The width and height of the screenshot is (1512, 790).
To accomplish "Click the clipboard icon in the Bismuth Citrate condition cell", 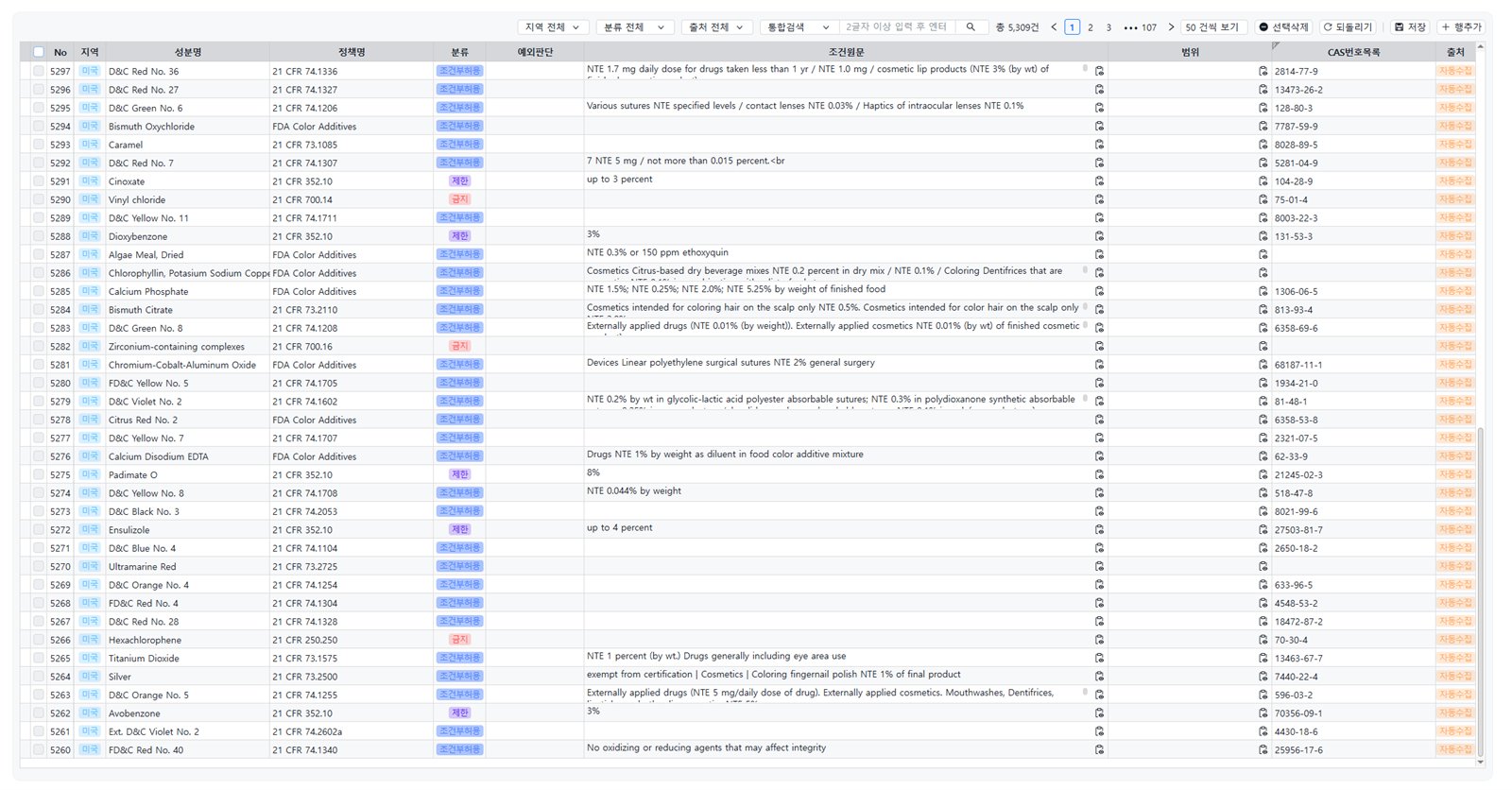I will coord(1099,310).
